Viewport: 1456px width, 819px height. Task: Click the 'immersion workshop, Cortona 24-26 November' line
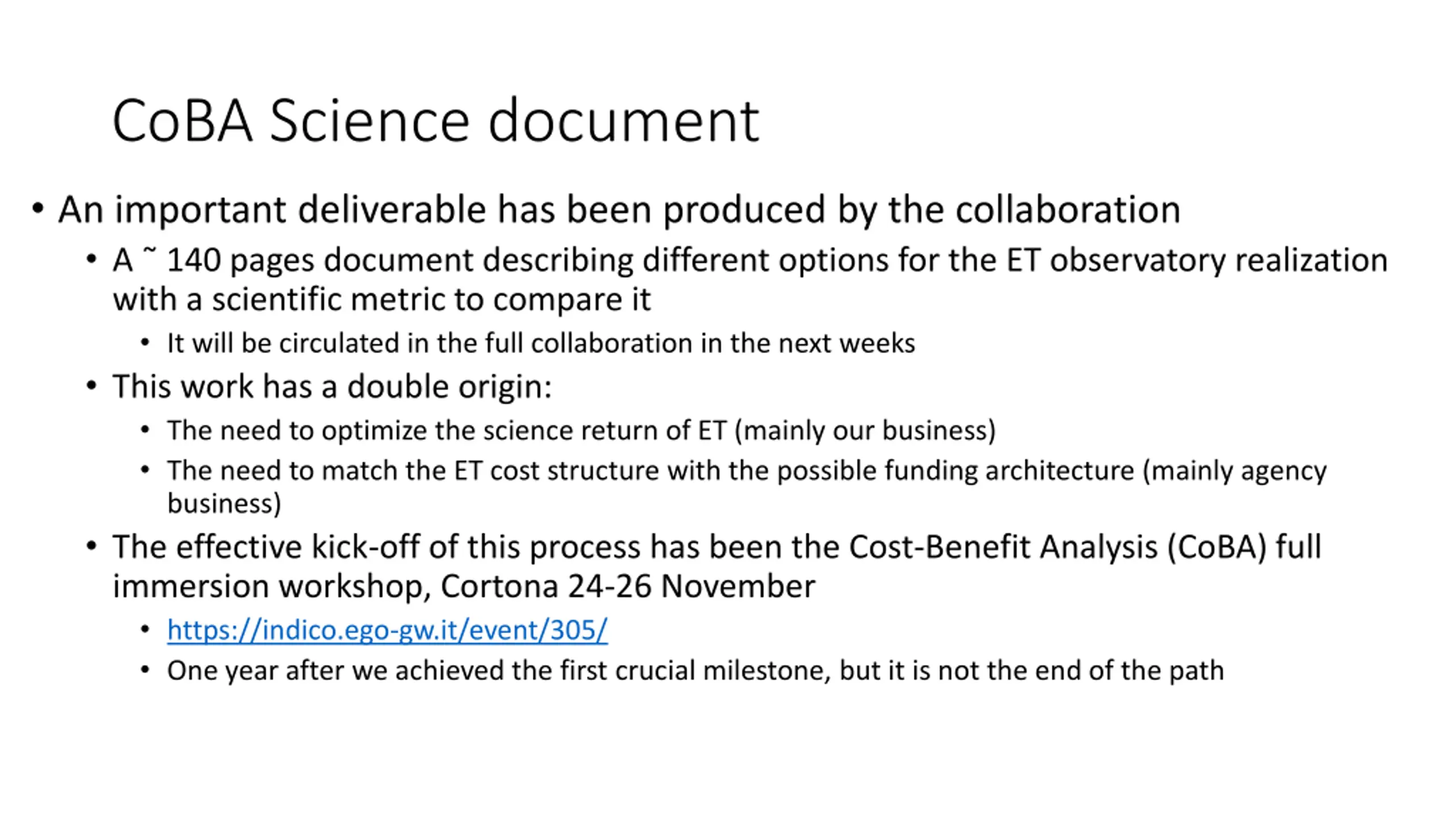point(464,586)
